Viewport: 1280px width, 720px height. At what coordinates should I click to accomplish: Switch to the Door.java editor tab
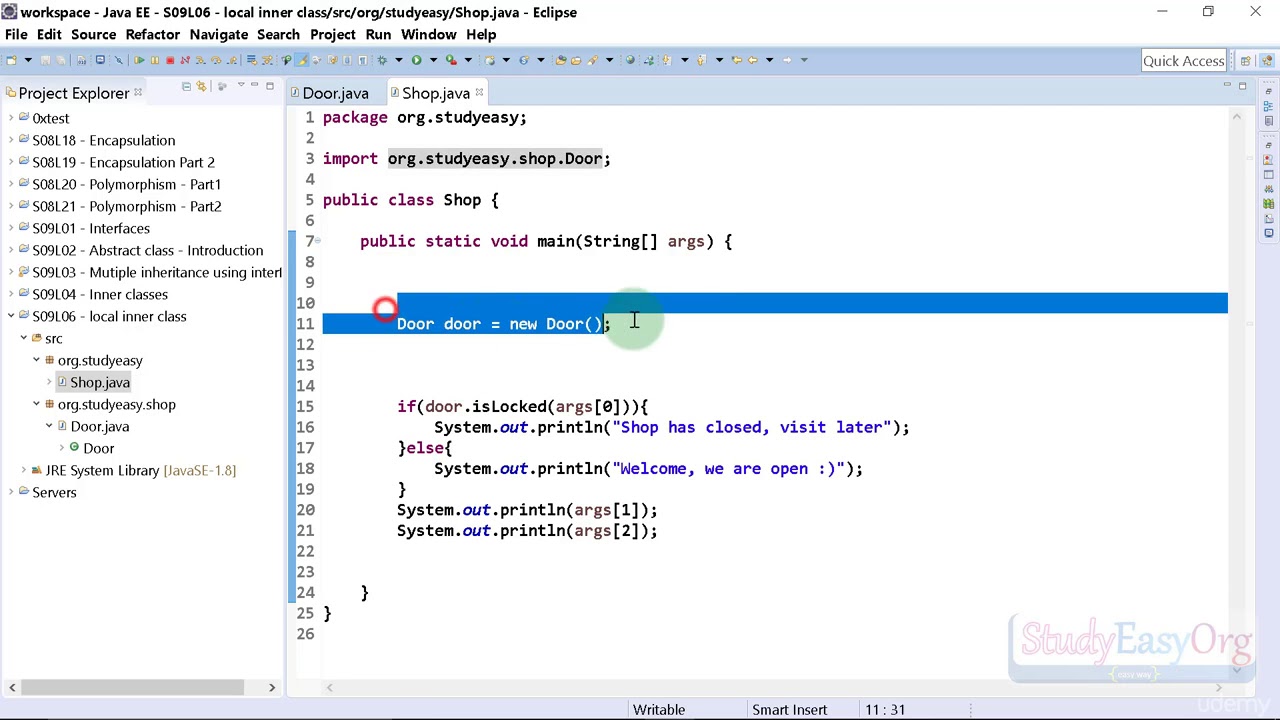point(335,93)
